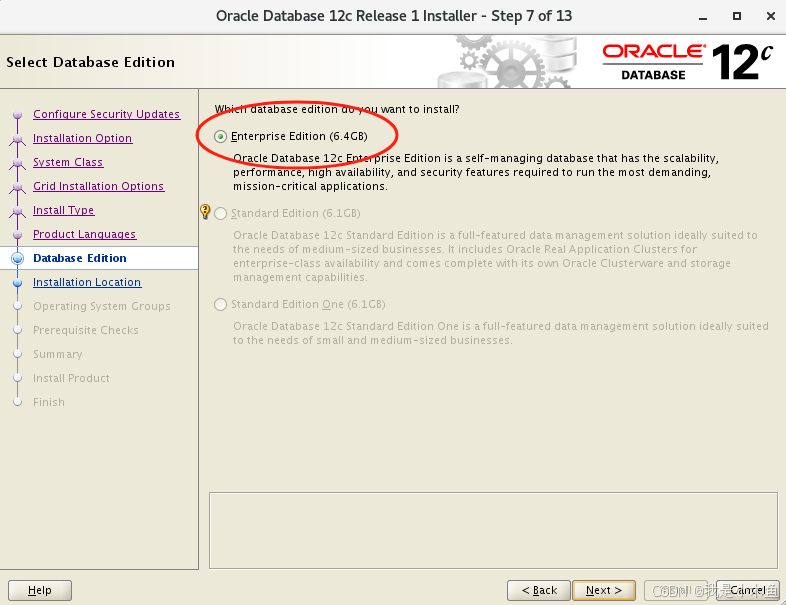Select the Enterprise Edition radio button

(220, 136)
